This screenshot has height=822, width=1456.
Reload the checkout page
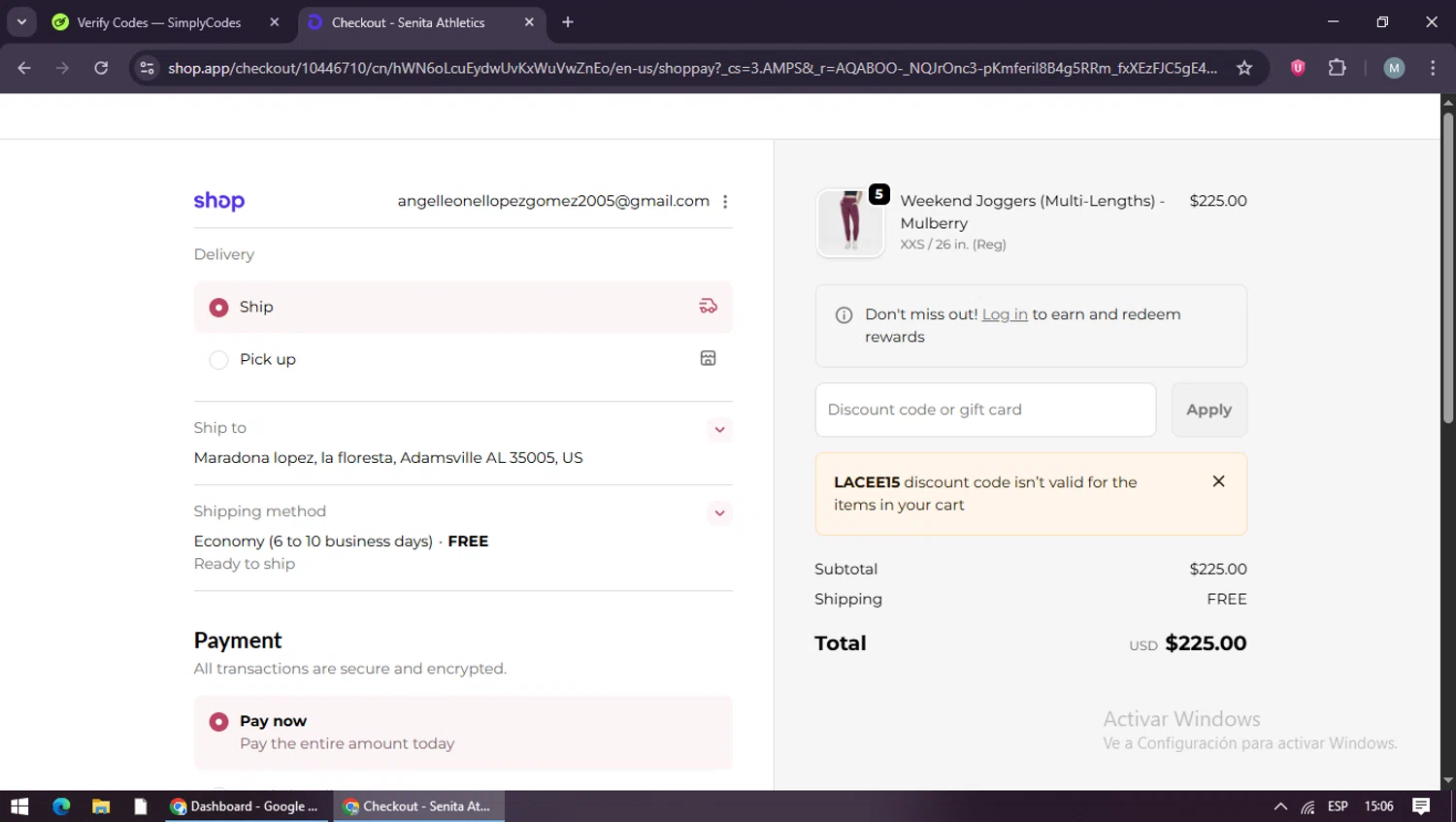[101, 68]
